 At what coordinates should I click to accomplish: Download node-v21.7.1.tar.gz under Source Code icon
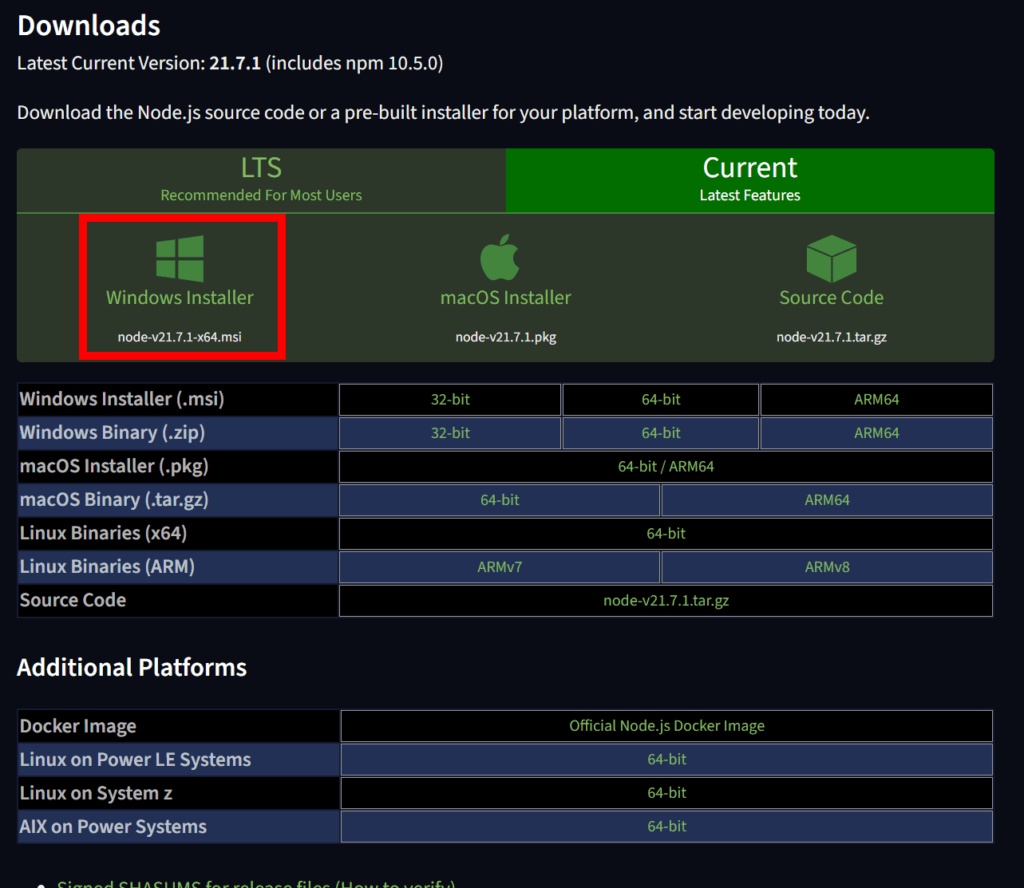click(x=831, y=337)
